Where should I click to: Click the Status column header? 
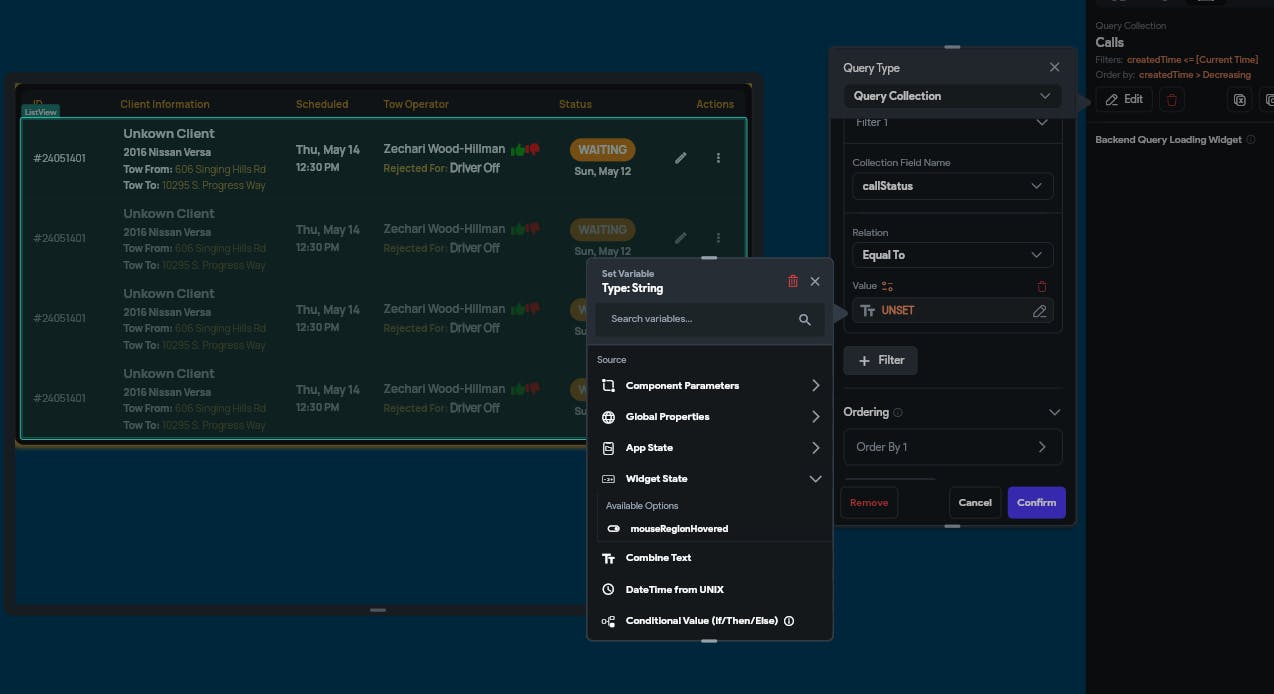tap(575, 104)
